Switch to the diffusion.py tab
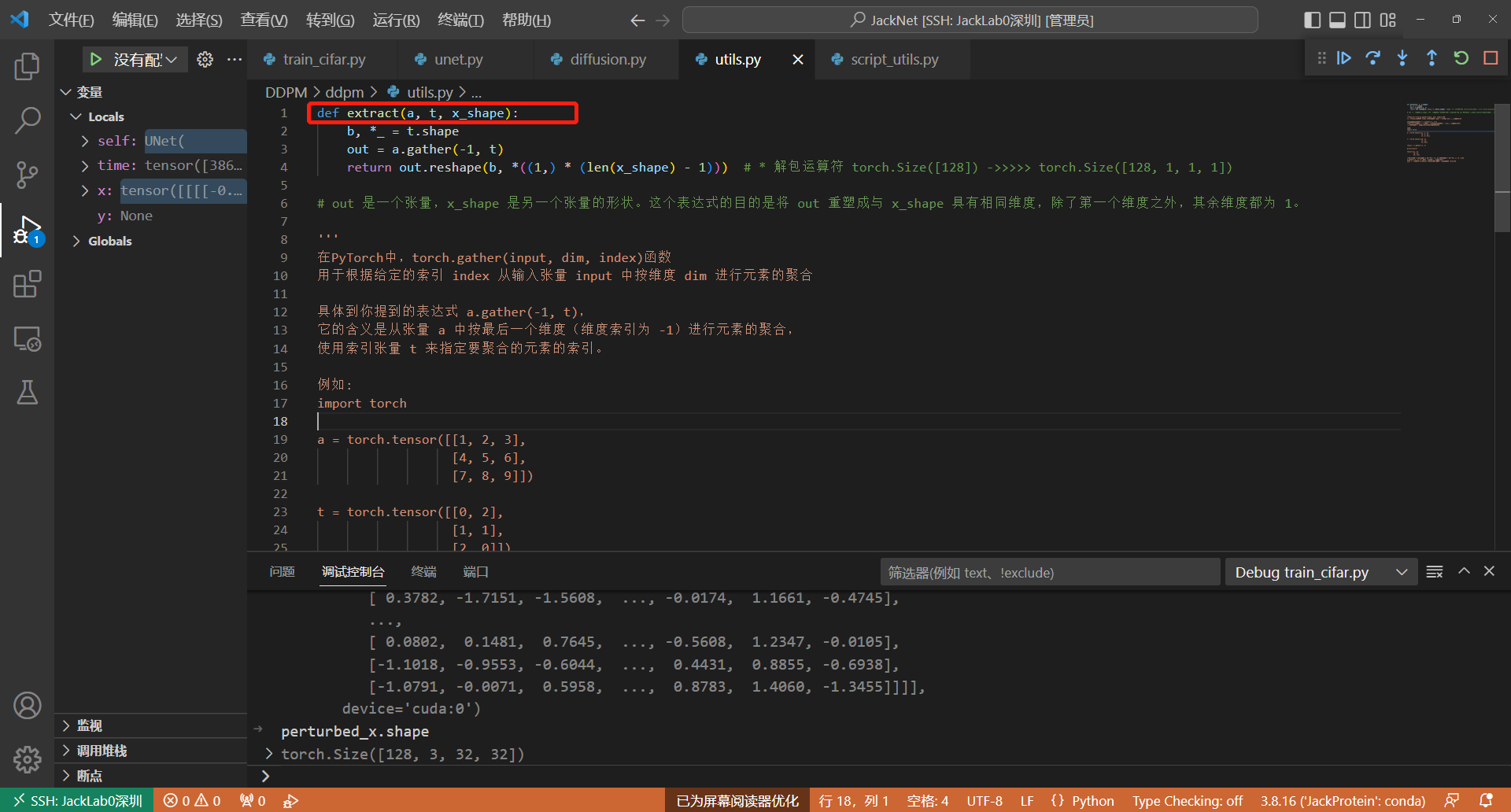This screenshot has height=812, width=1511. tap(608, 60)
